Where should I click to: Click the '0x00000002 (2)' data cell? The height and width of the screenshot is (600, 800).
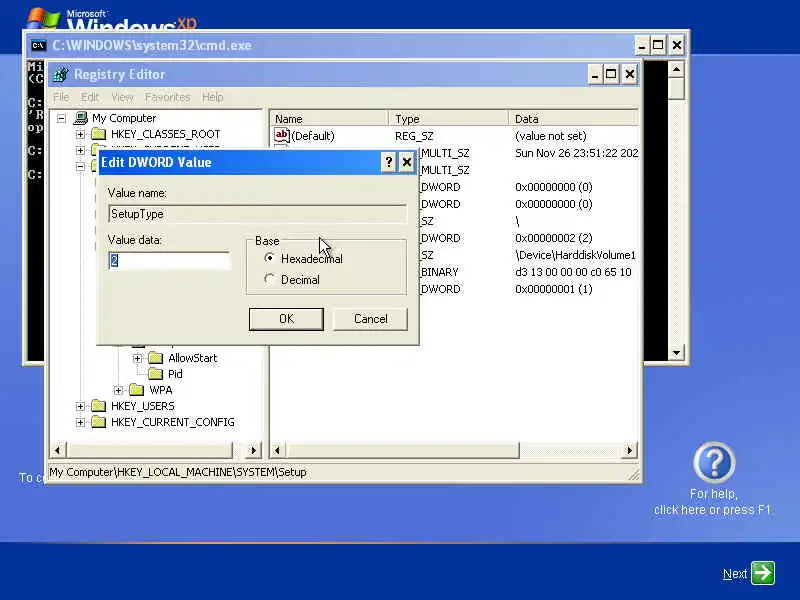554,238
